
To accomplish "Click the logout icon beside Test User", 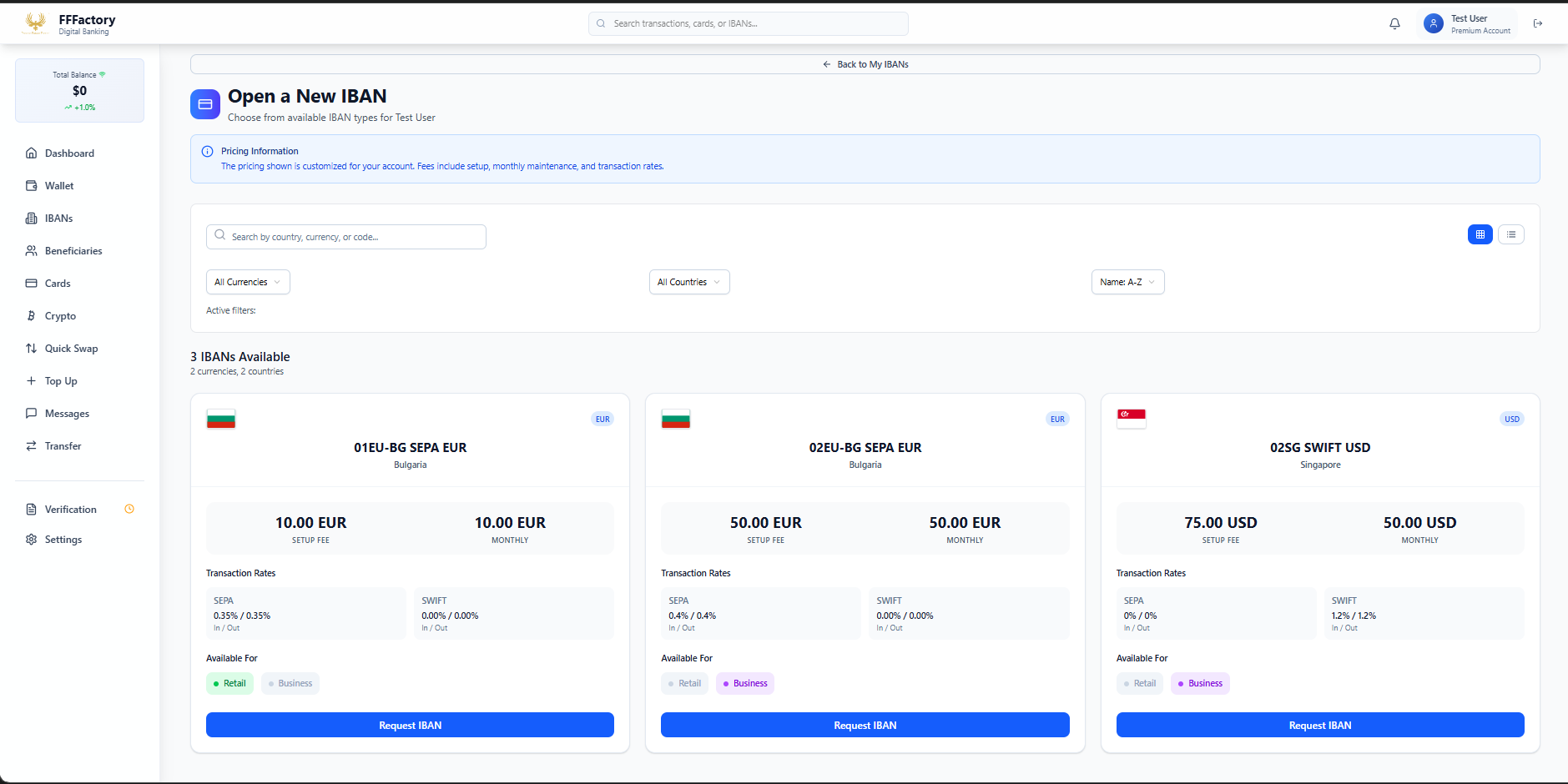I will [1537, 24].
